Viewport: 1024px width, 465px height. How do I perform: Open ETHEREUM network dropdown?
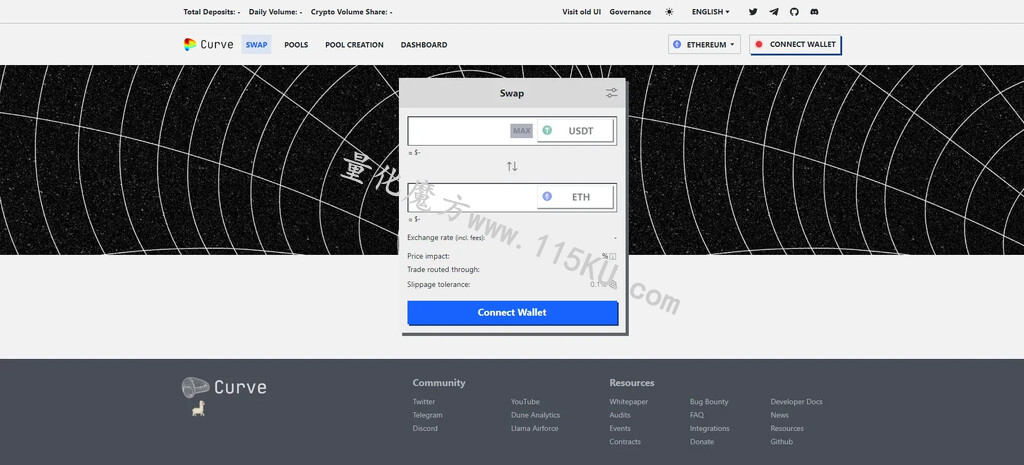click(x=704, y=44)
